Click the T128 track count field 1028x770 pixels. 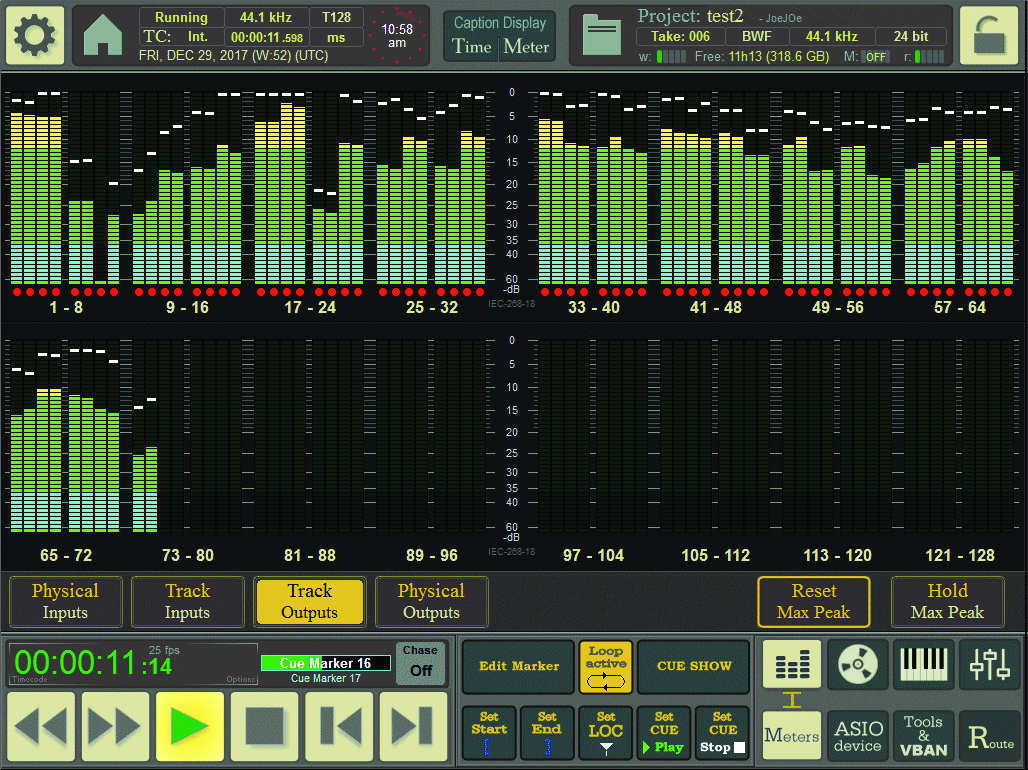[336, 18]
